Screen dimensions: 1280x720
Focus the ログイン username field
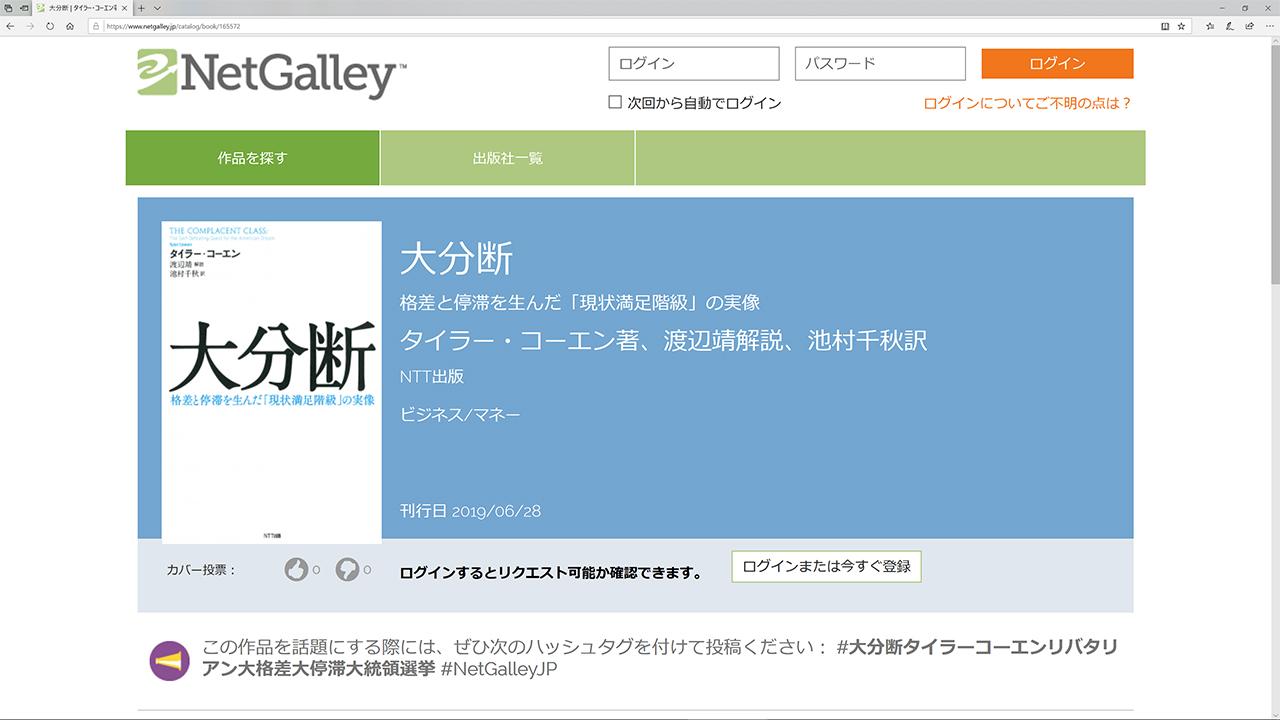point(694,64)
